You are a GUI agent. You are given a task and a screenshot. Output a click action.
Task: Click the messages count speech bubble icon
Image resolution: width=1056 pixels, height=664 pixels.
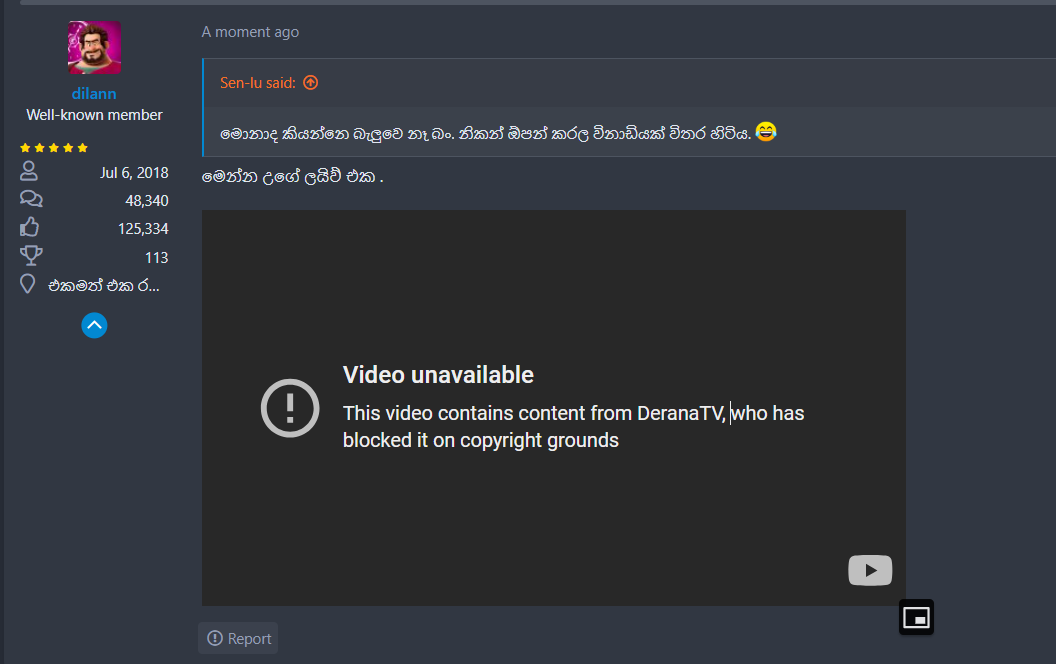[31, 199]
